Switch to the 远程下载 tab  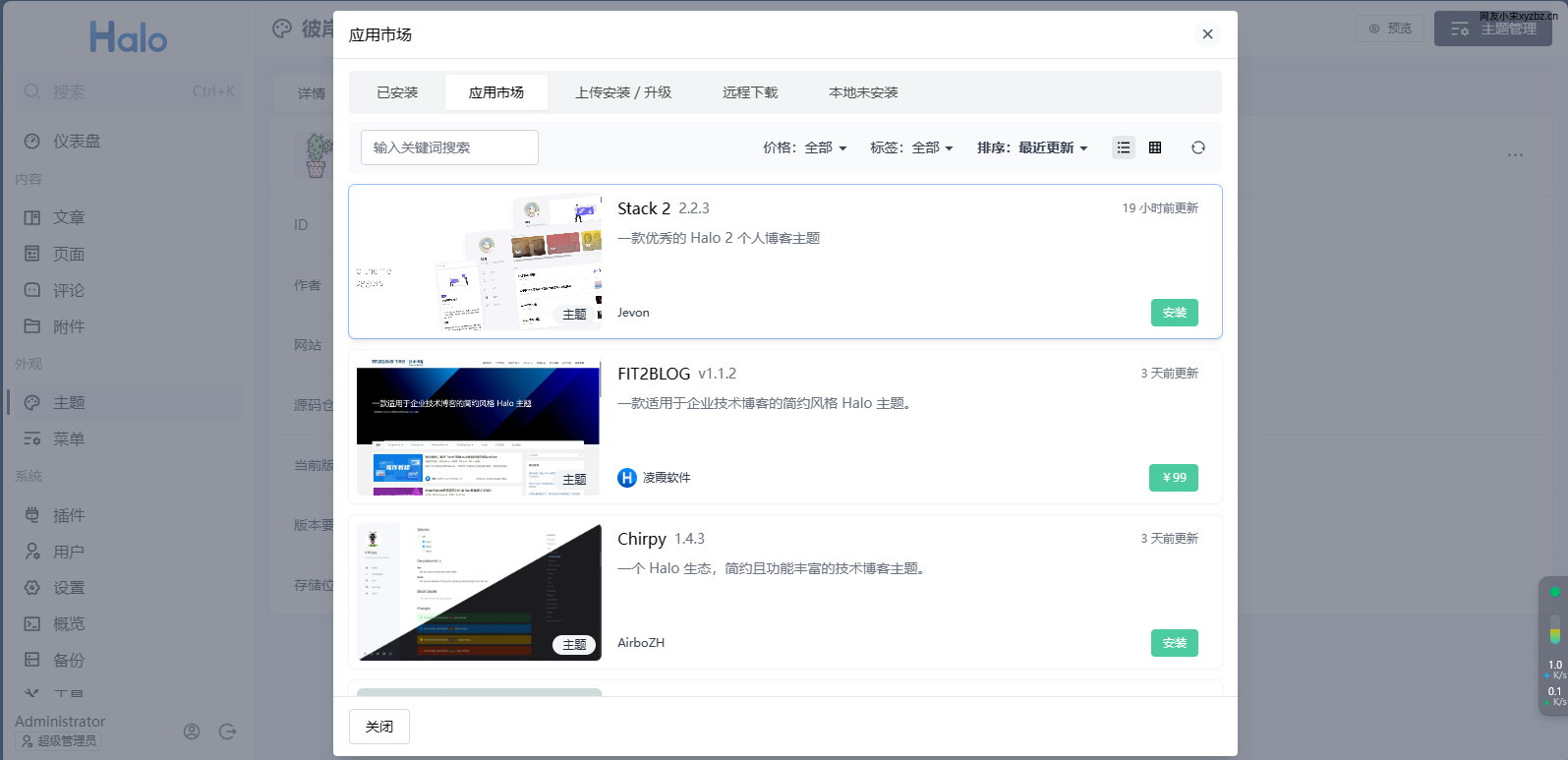pos(750,92)
